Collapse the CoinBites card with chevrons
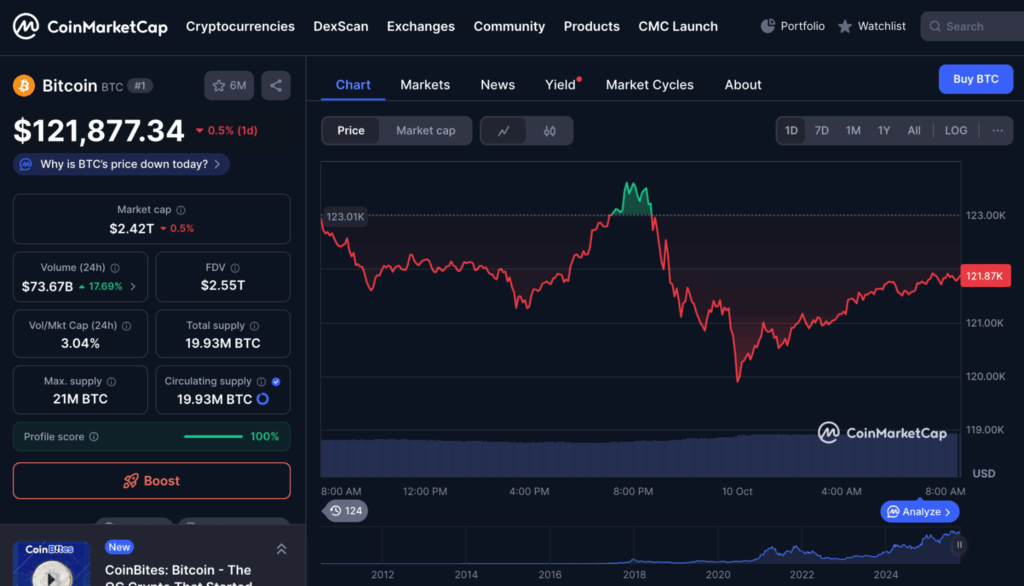Screen dimensions: 1024x586 click(281, 549)
